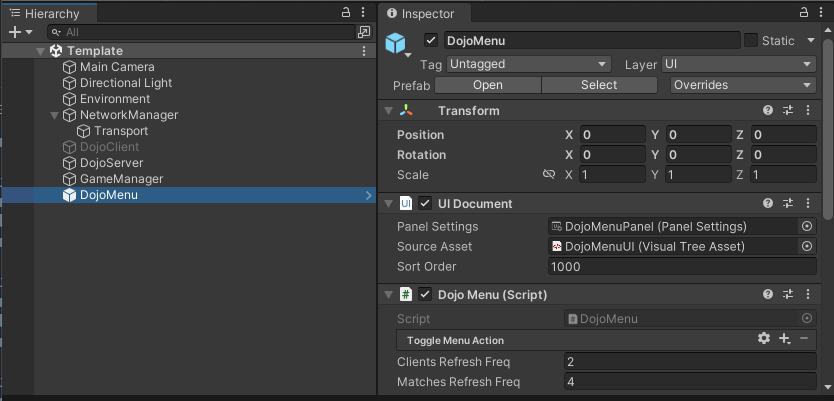
Task: Collapse the Template scene in Hierarchy
Action: pos(40,52)
